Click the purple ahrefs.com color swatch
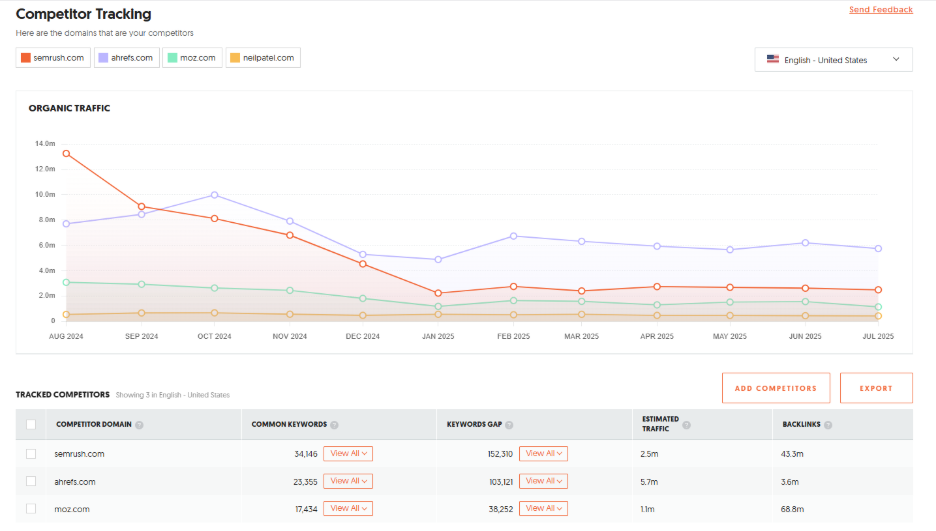Viewport: 936px width, 531px height. click(x=103, y=58)
